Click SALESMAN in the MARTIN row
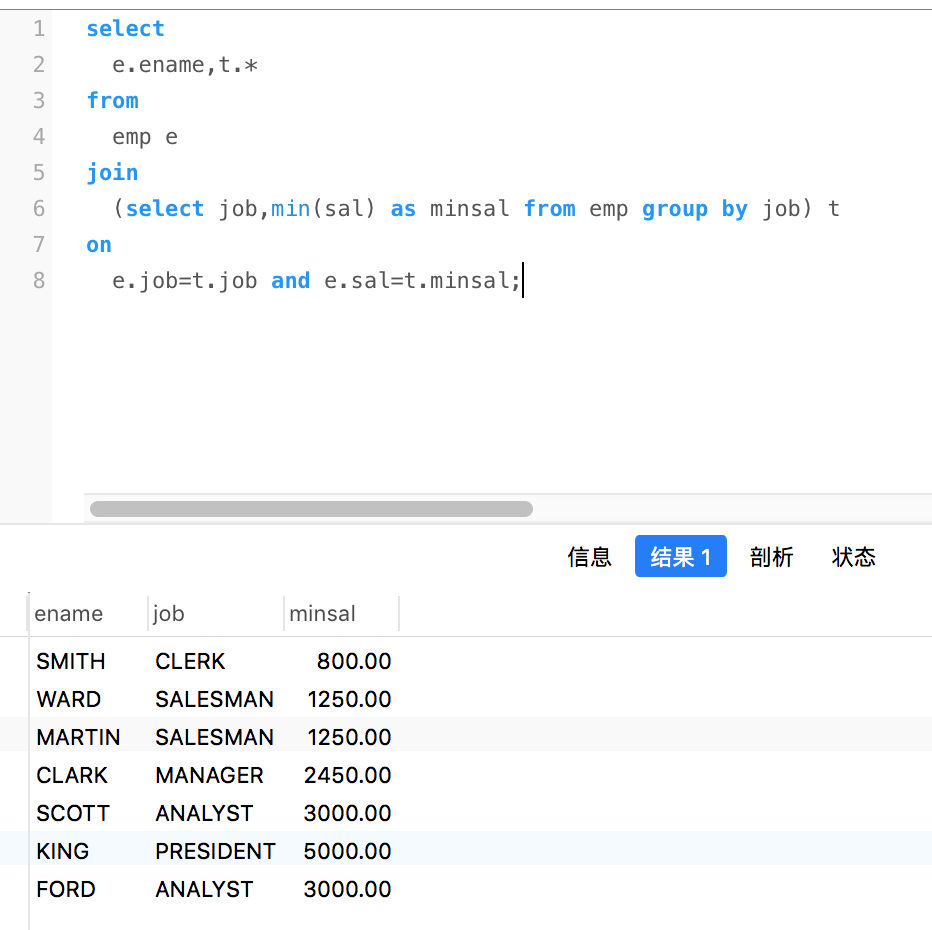Viewport: 932px width, 930px height. click(214, 737)
